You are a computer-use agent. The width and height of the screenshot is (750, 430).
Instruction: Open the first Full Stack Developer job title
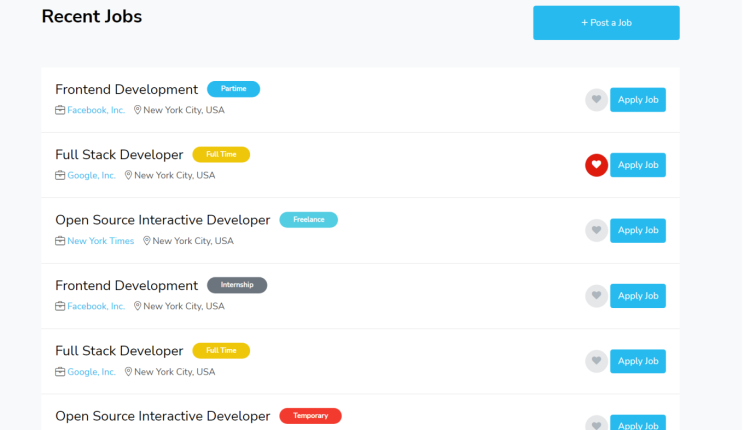coord(119,155)
